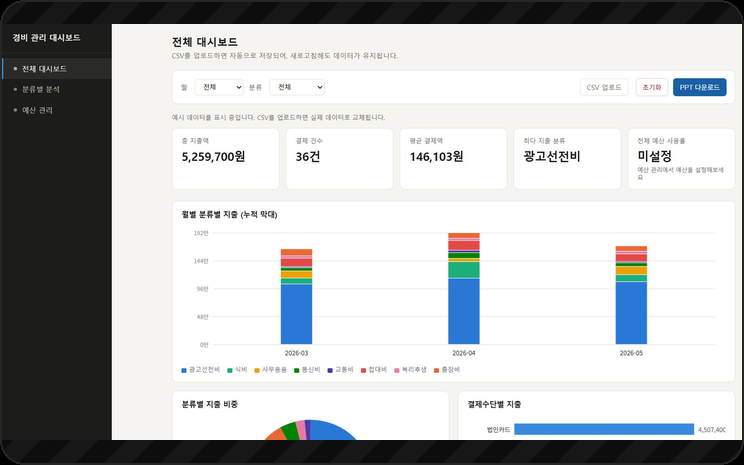744x465 pixels.
Task: Click the pie chart in 분류별 지출 비중
Action: point(310,430)
